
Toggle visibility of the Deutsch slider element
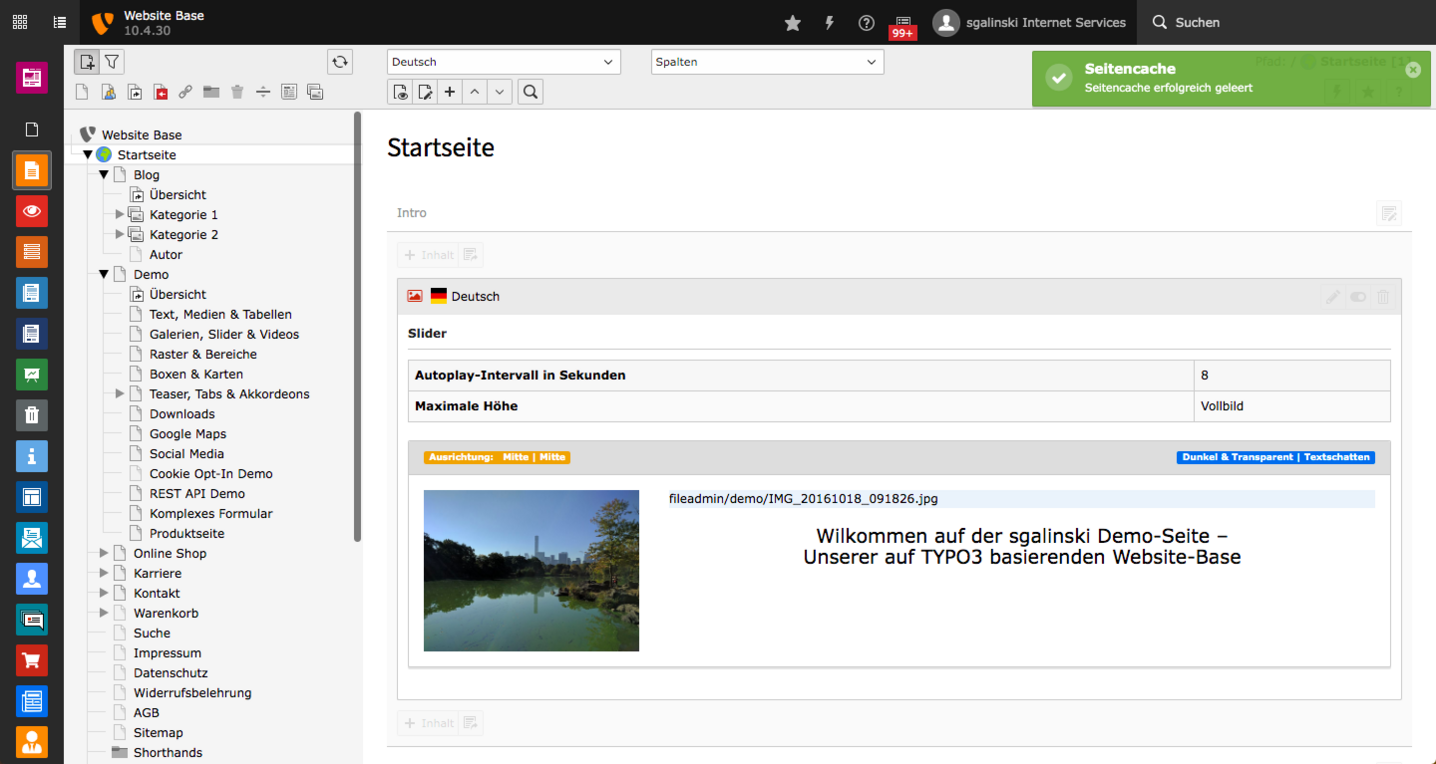1358,296
